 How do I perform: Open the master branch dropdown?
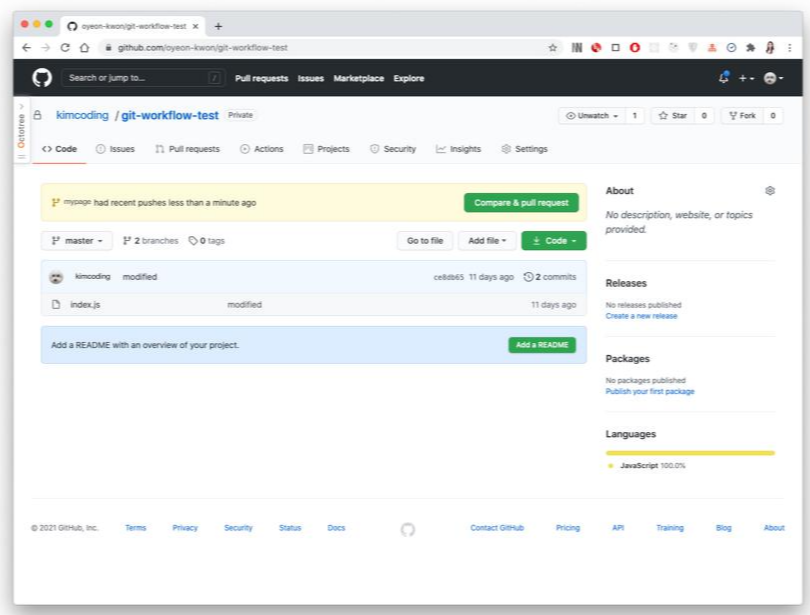pos(76,241)
